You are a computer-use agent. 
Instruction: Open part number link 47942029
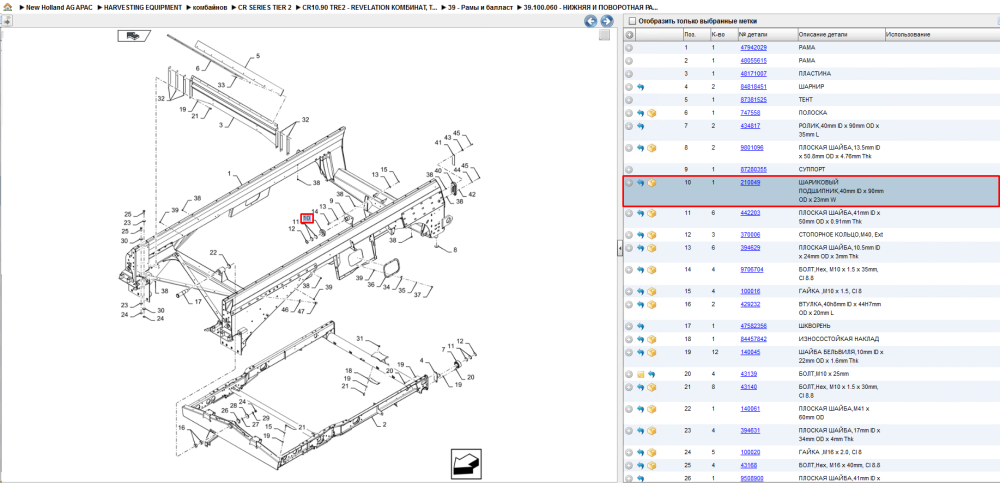click(x=753, y=48)
